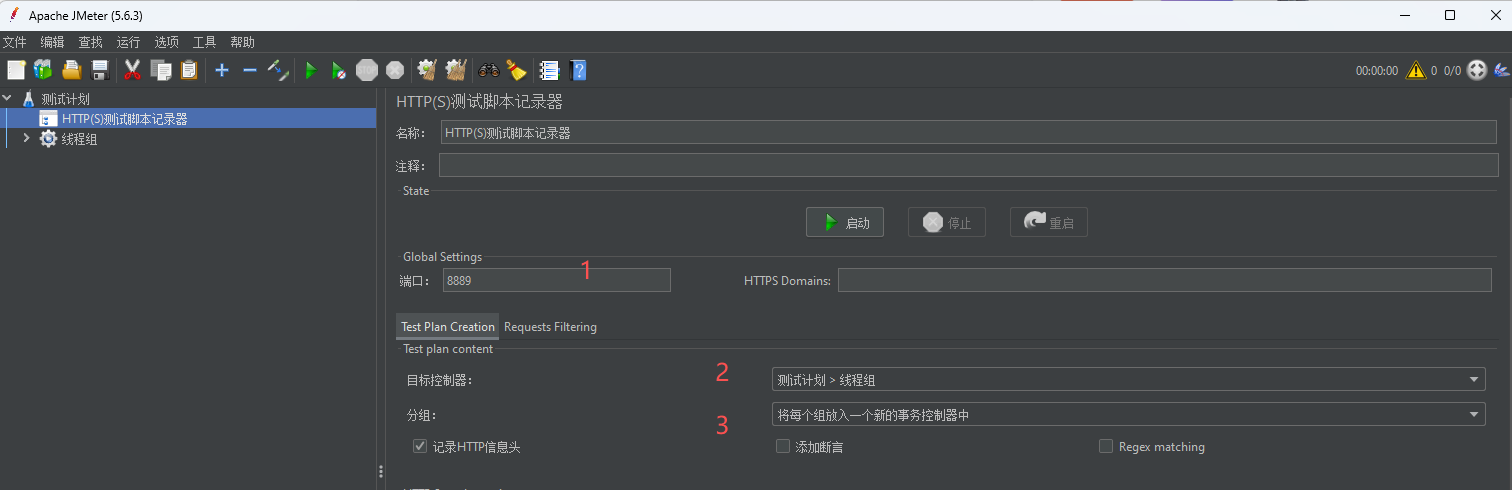Start test with green play icon
This screenshot has width=1512, height=490.
coord(311,70)
